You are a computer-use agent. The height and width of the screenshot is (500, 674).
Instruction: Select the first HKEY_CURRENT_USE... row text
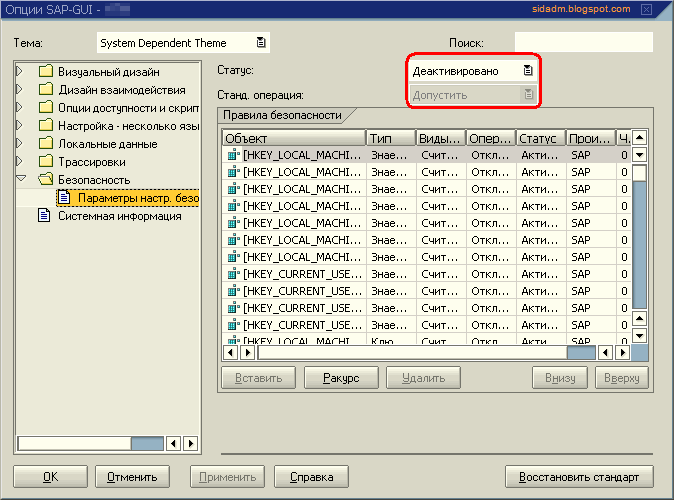click(303, 274)
